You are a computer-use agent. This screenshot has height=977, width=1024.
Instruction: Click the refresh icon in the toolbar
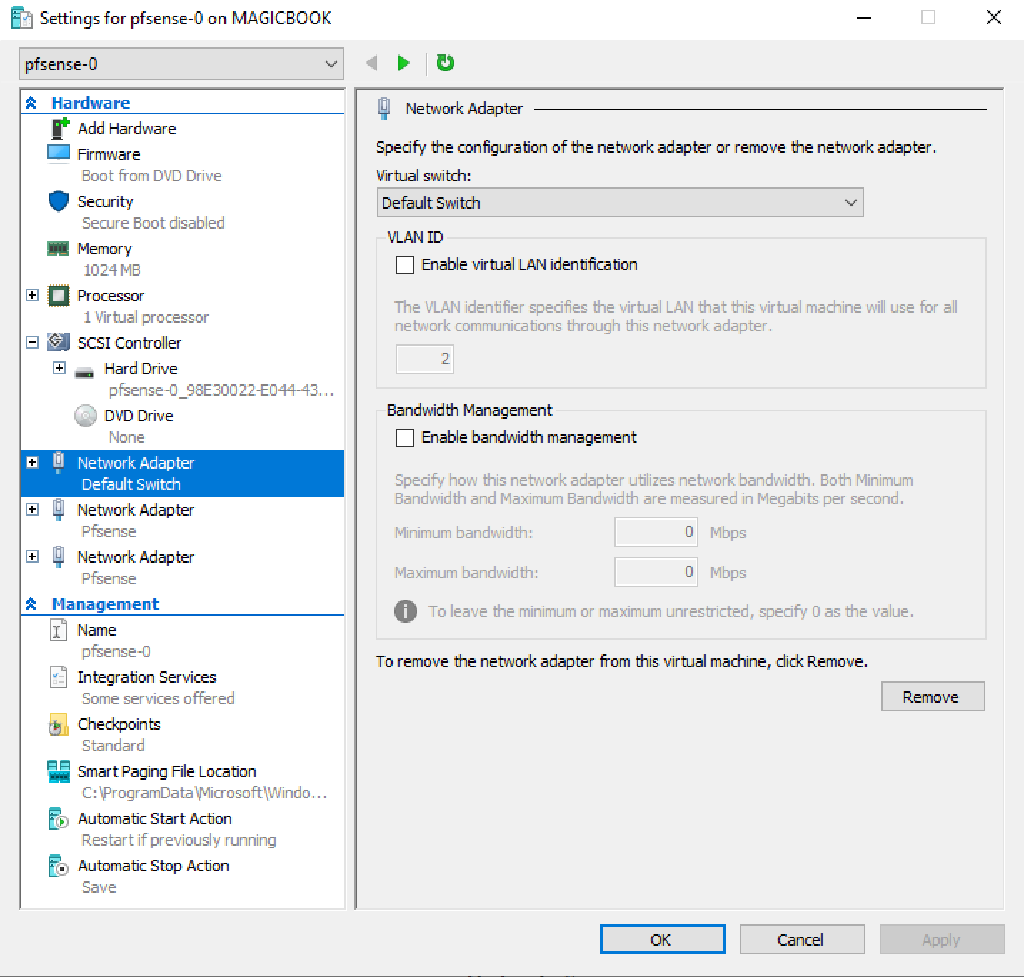pyautogui.click(x=444, y=62)
